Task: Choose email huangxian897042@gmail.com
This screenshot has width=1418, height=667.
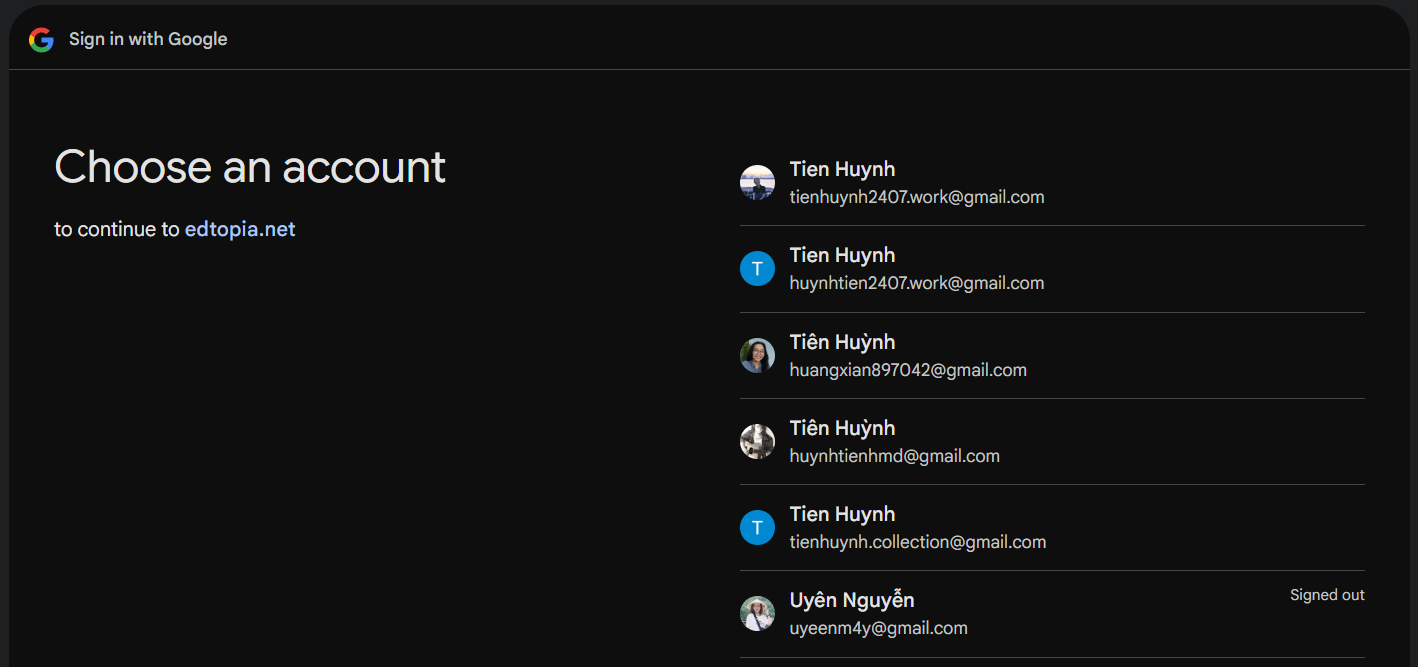Action: pos(908,370)
